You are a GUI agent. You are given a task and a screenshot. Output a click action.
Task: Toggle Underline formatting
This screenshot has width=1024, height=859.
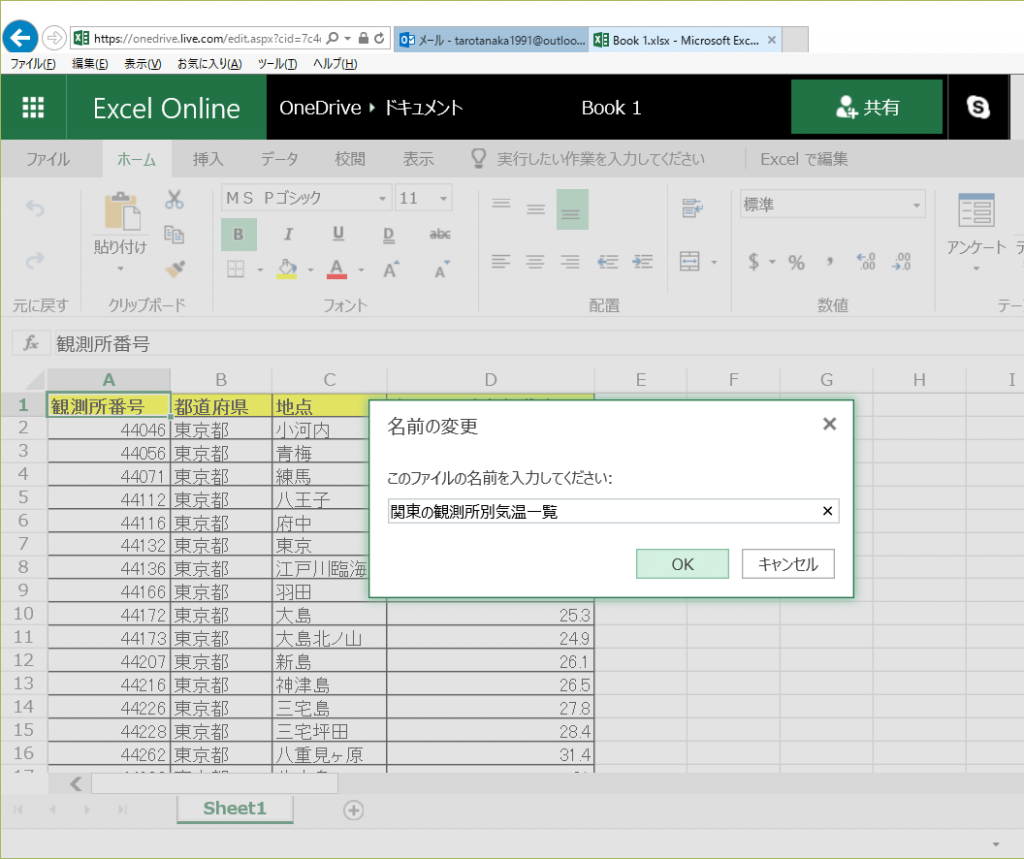coord(338,234)
